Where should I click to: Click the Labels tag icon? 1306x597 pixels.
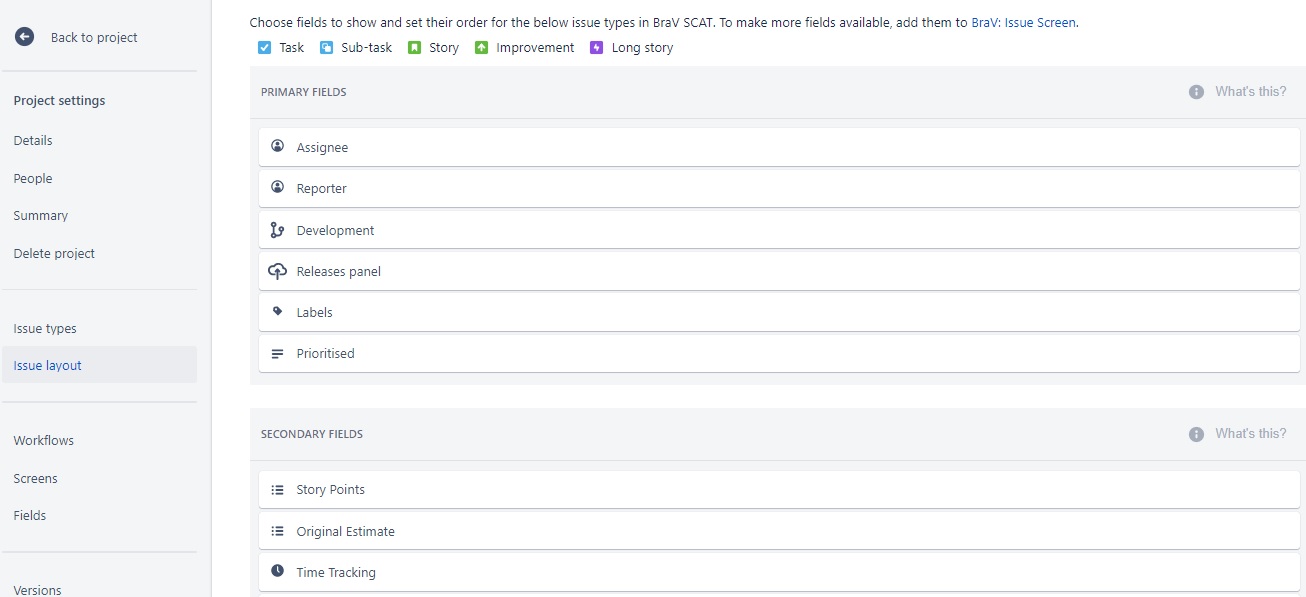(x=278, y=312)
